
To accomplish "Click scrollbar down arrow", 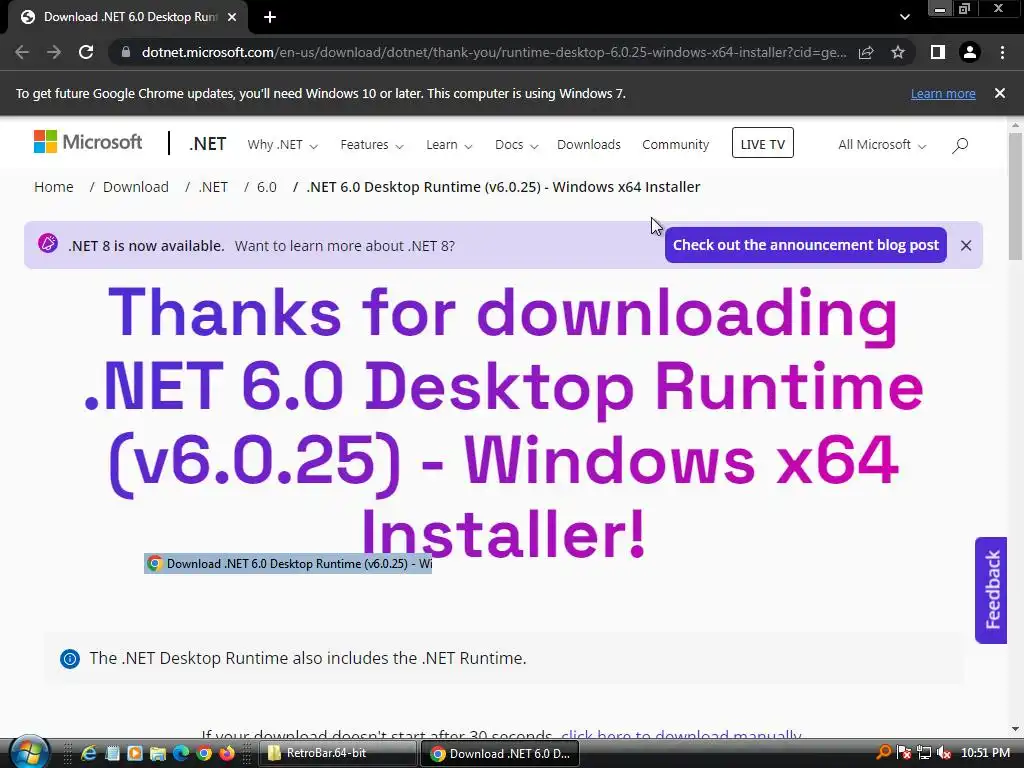I will pos(1015,729).
